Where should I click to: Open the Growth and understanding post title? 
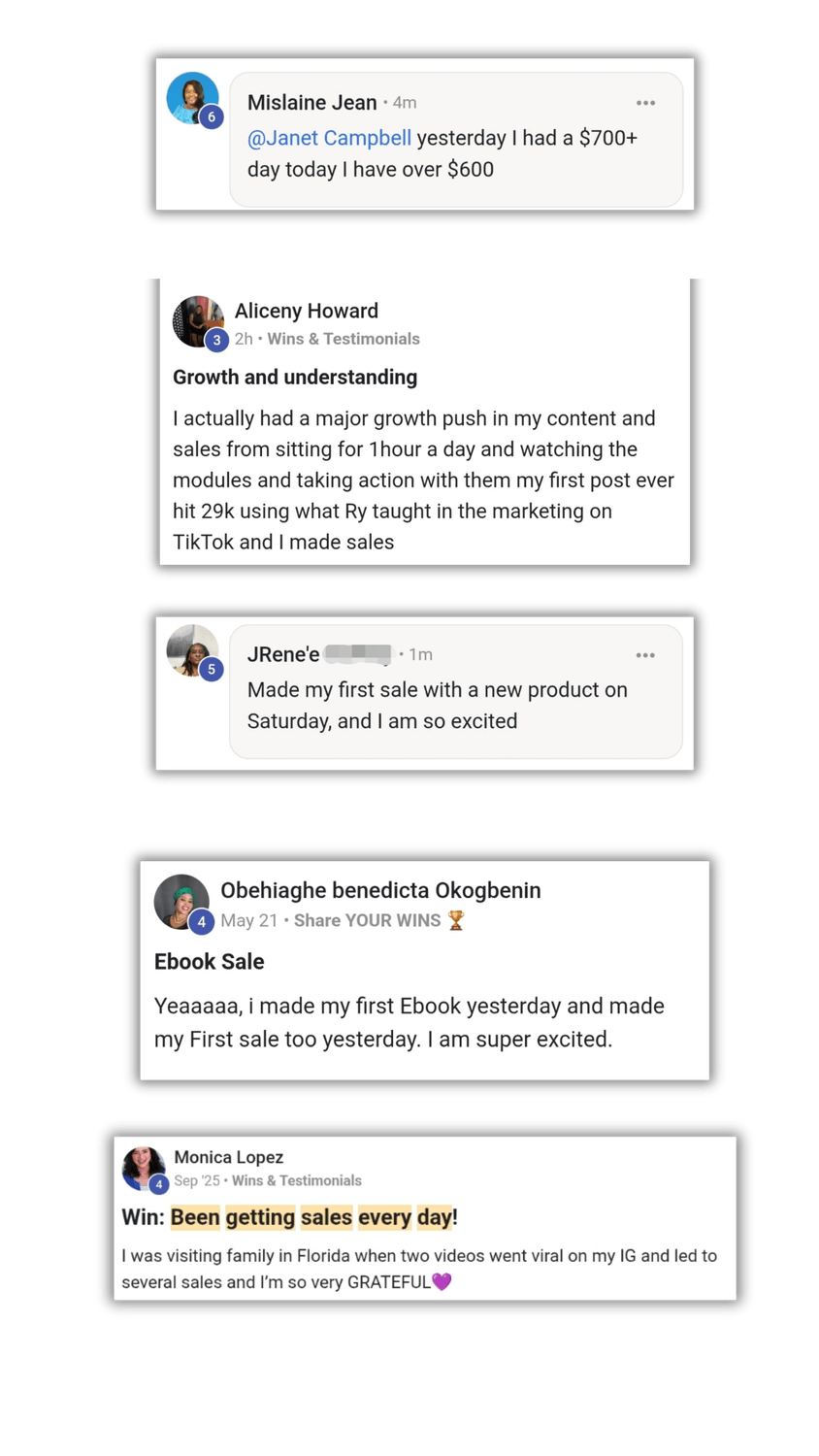295,378
